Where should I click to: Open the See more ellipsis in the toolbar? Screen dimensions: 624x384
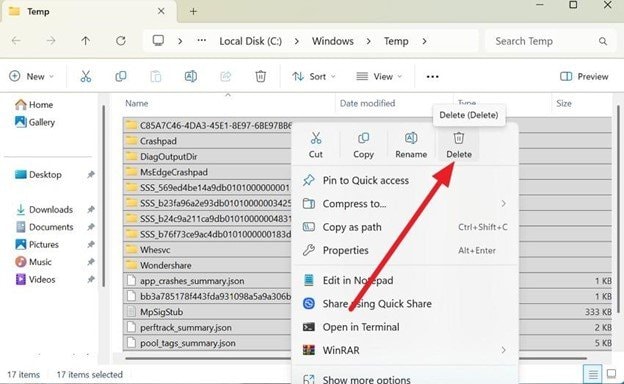433,76
